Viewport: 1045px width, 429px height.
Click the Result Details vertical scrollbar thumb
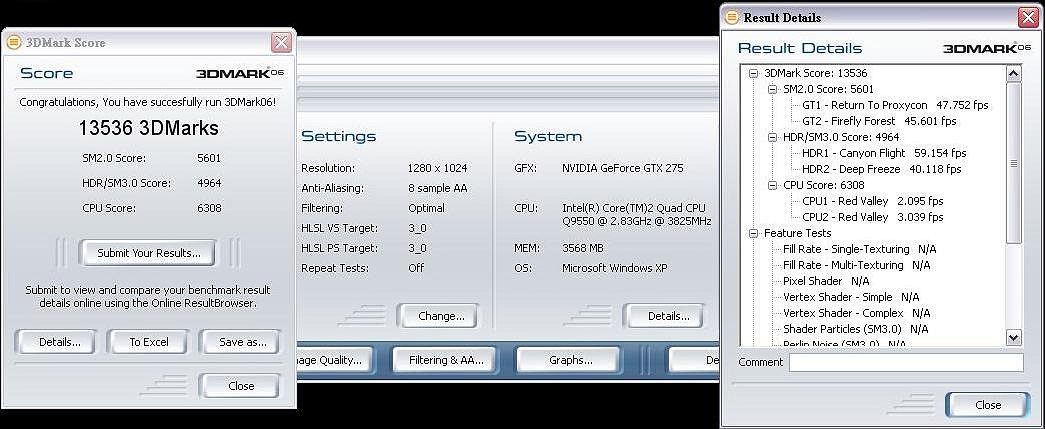click(x=1014, y=163)
